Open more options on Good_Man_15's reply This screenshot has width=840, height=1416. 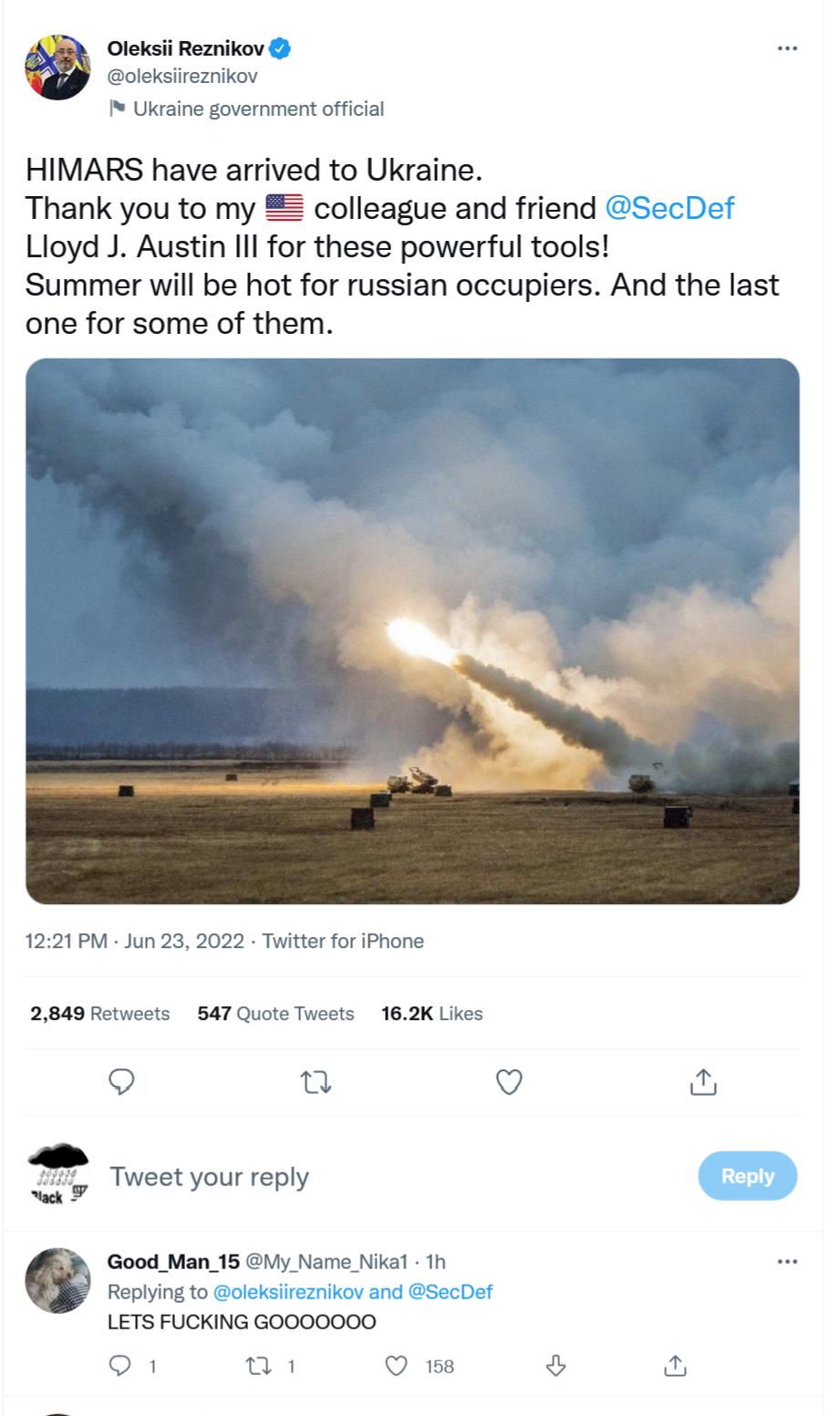[786, 1262]
